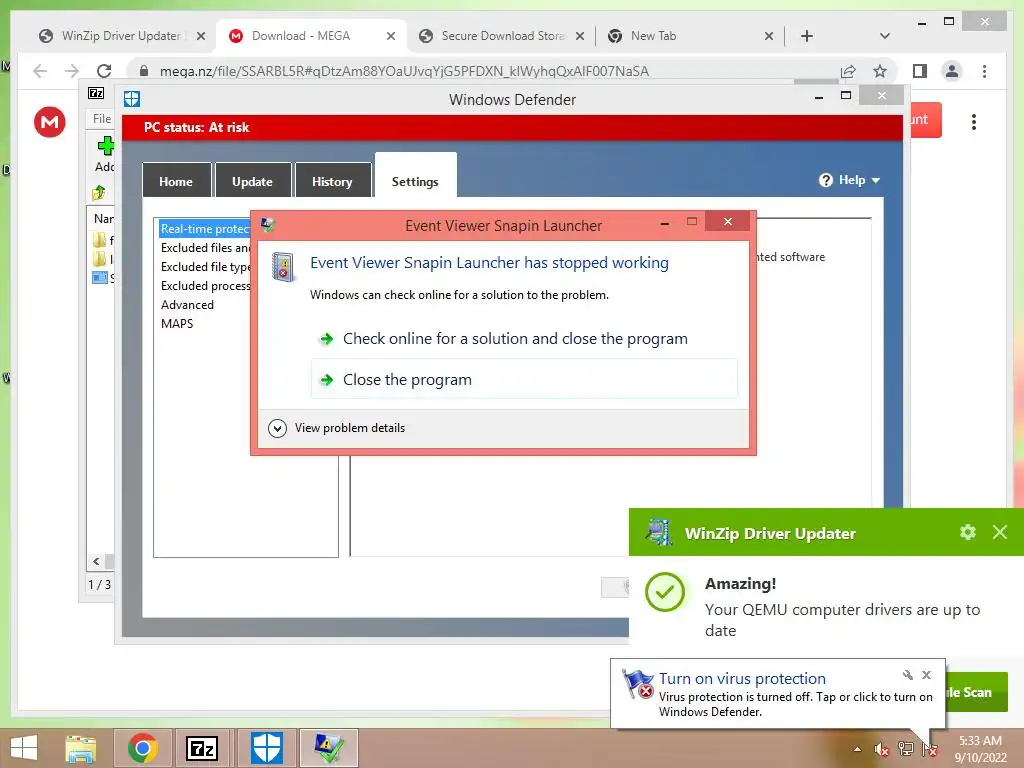Select the MAPS setting
Image resolution: width=1024 pixels, height=768 pixels.
click(177, 323)
